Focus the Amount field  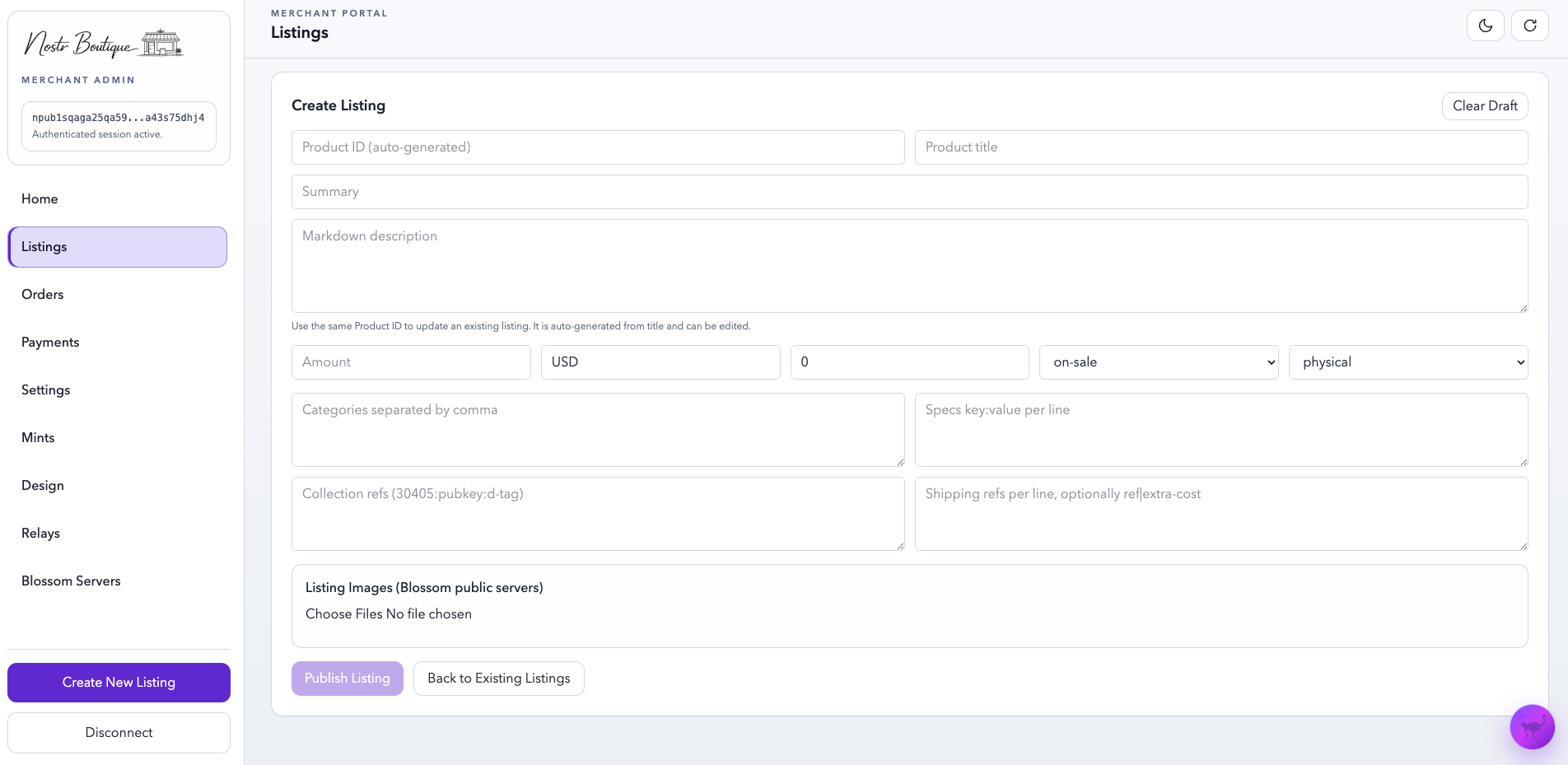tap(411, 362)
